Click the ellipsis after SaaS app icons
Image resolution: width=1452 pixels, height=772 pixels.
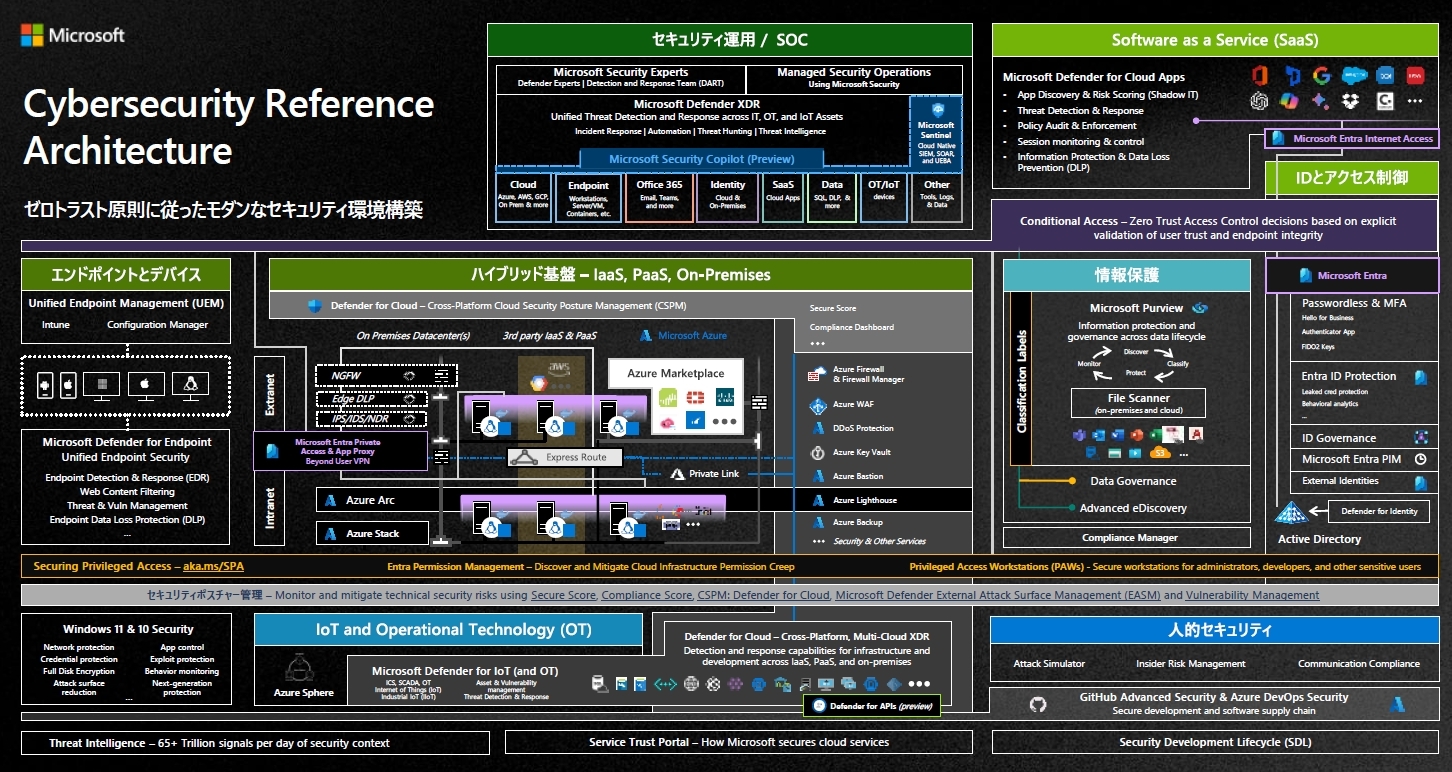click(1414, 101)
